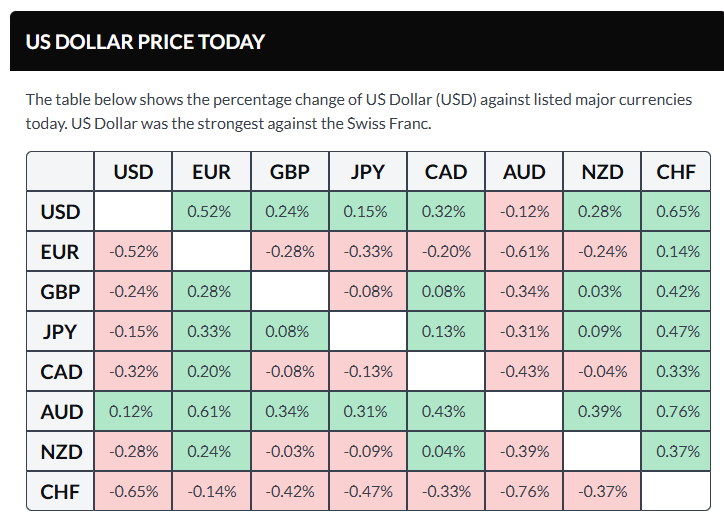The height and width of the screenshot is (520, 724).
Task: Click the CHF column header
Action: (x=676, y=172)
